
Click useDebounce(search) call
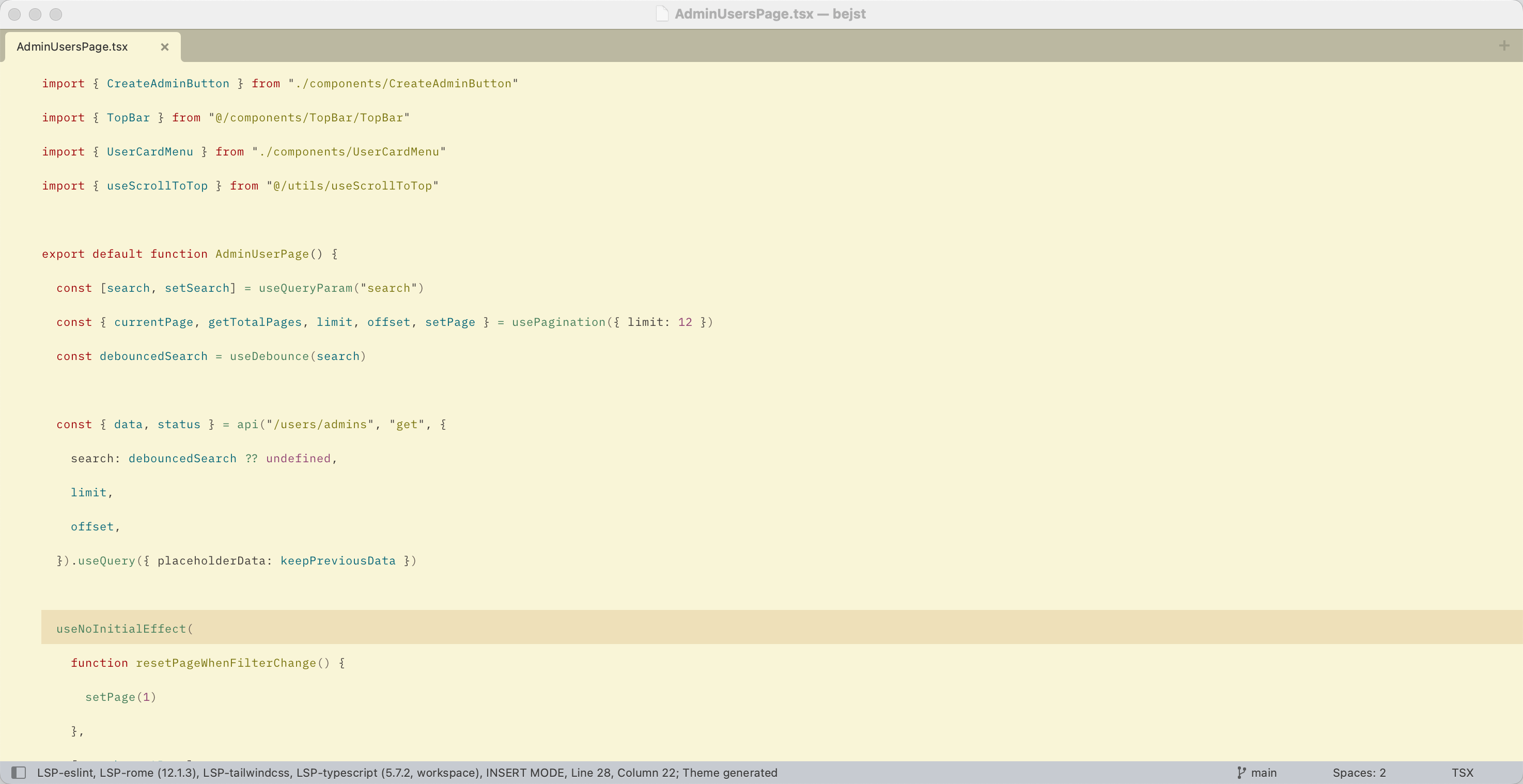298,356
